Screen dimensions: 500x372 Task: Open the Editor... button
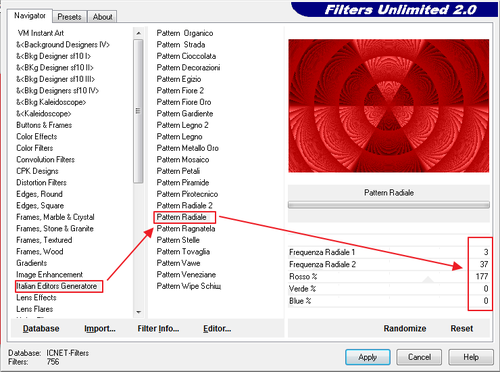pos(217,329)
